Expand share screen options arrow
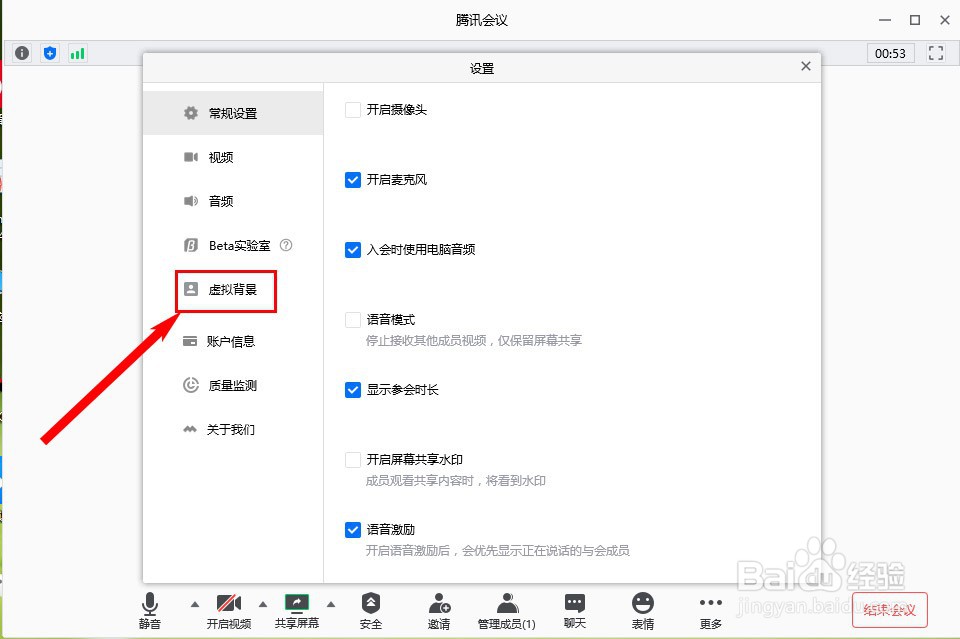Image resolution: width=960 pixels, height=639 pixels. tap(331, 604)
